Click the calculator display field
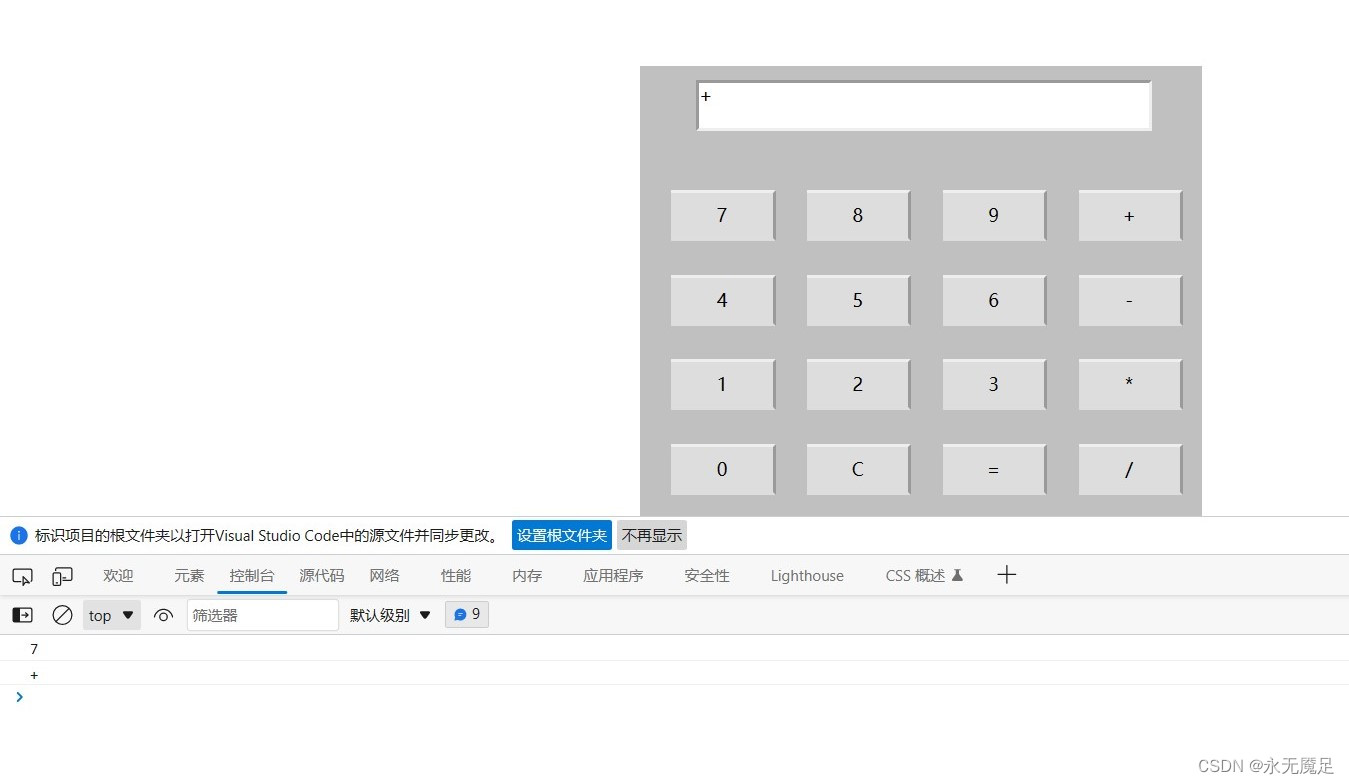The width and height of the screenshot is (1349, 784). coord(924,106)
